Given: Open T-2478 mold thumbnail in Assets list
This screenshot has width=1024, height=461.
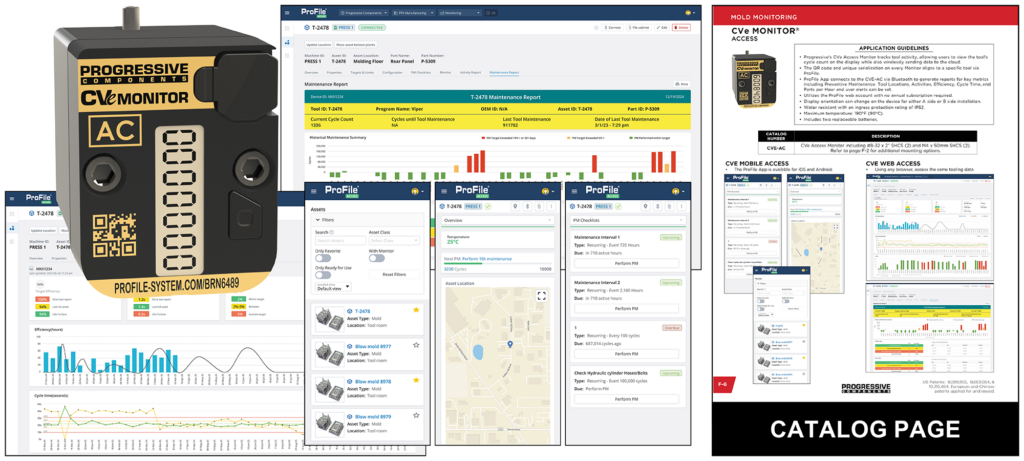Looking at the screenshot, I should click(330, 319).
